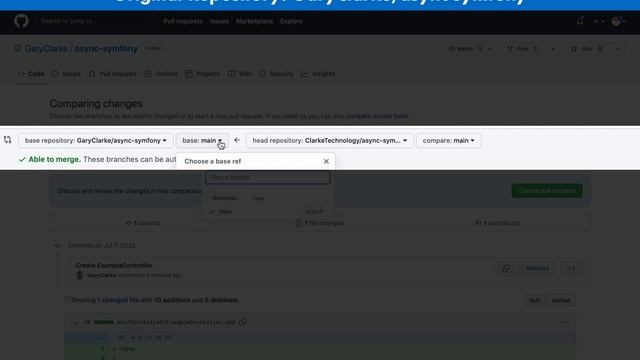Open the base repository dropdown
Image resolution: width=640 pixels, height=360 pixels.
click(96, 140)
